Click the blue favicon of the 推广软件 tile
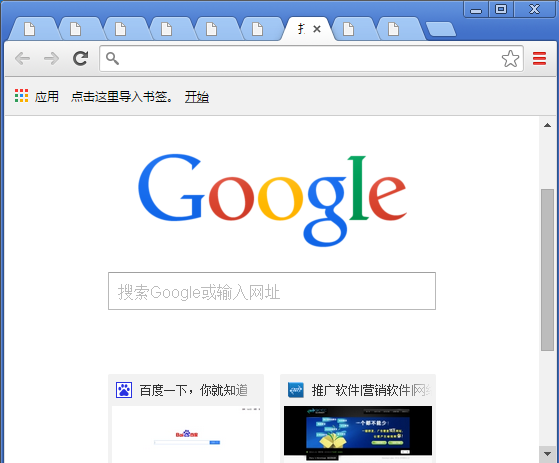Viewport: 559px width, 463px height. click(296, 390)
